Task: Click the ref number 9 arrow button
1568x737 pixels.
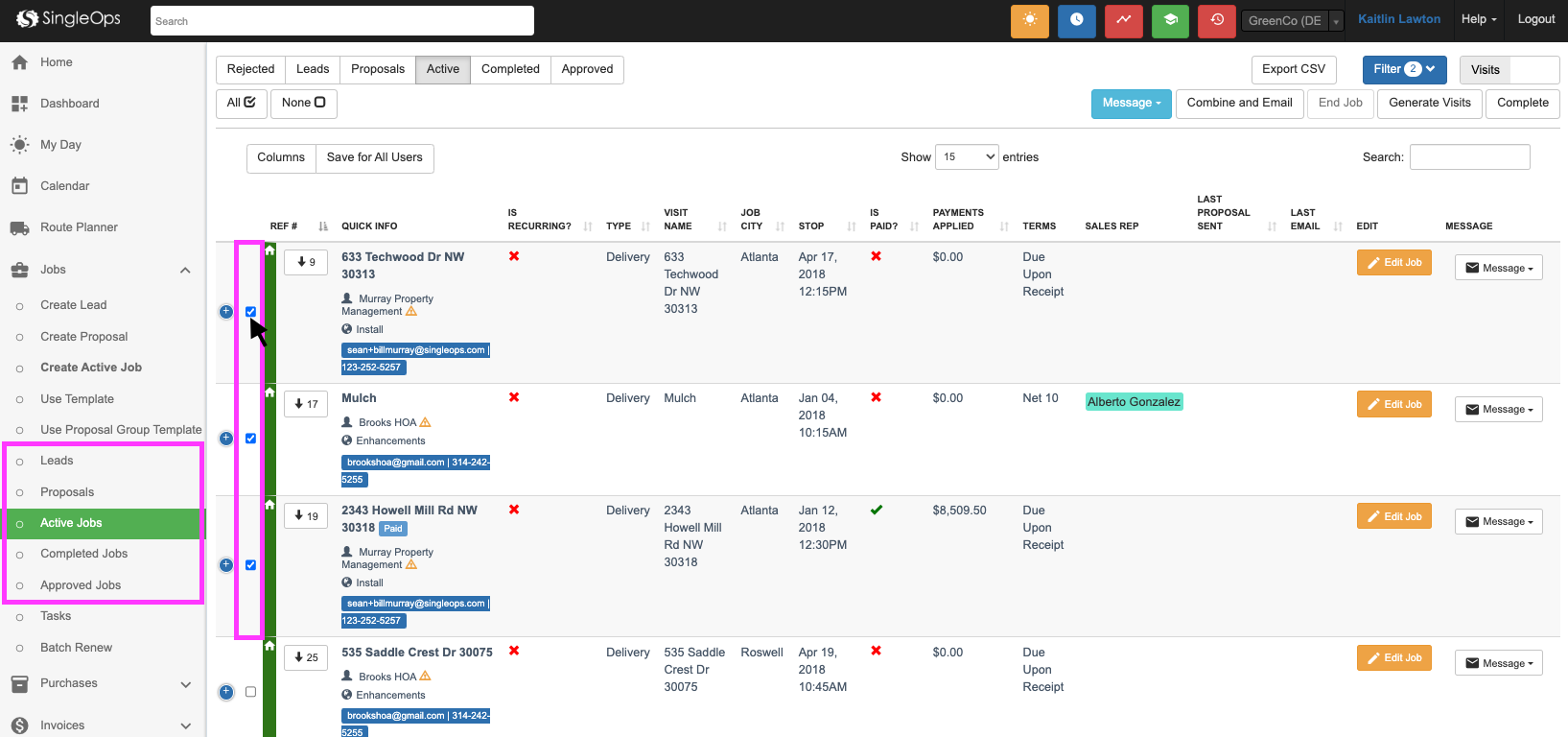Action: click(x=306, y=262)
